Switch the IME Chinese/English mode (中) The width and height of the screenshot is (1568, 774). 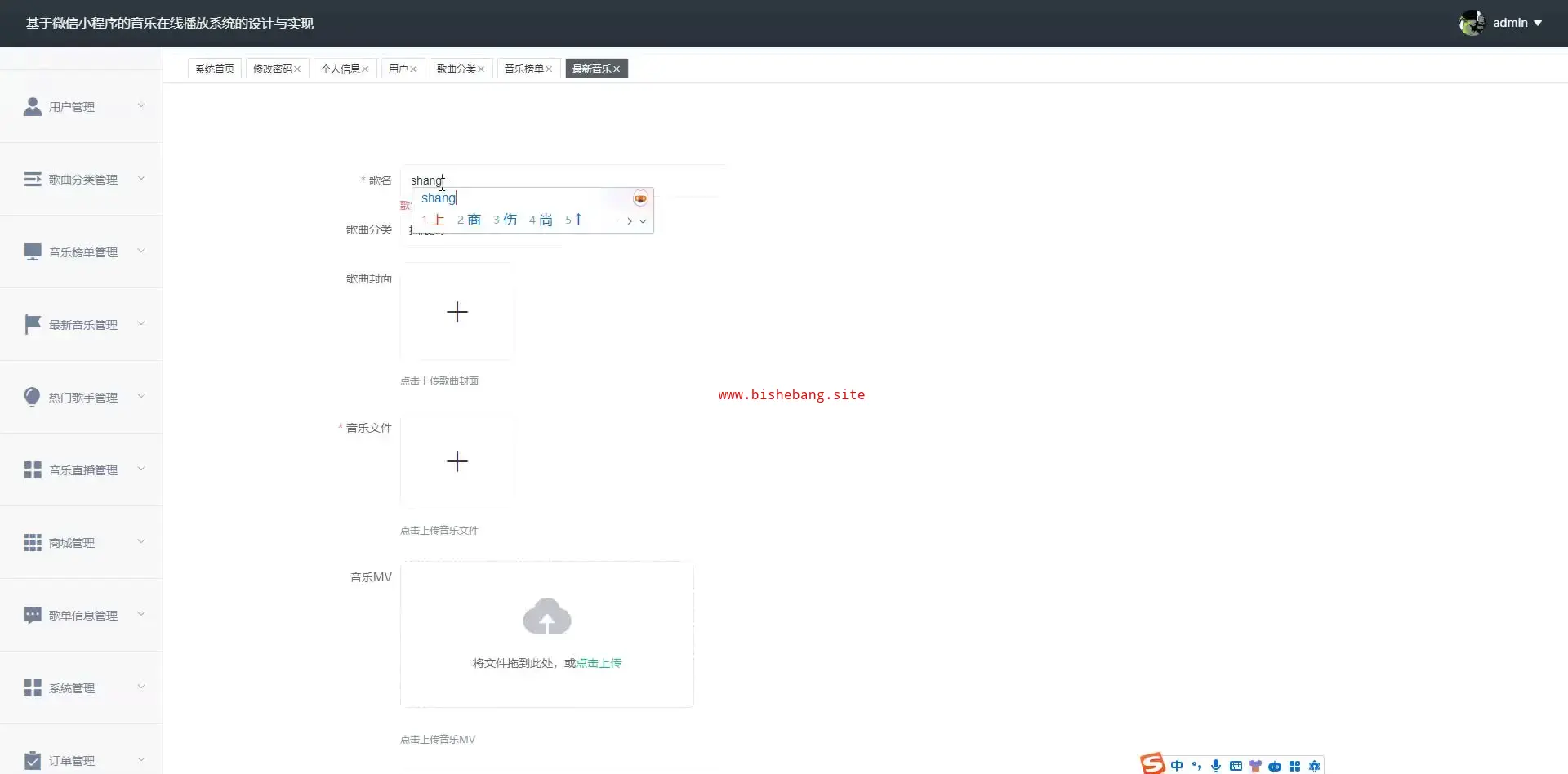pyautogui.click(x=1177, y=766)
